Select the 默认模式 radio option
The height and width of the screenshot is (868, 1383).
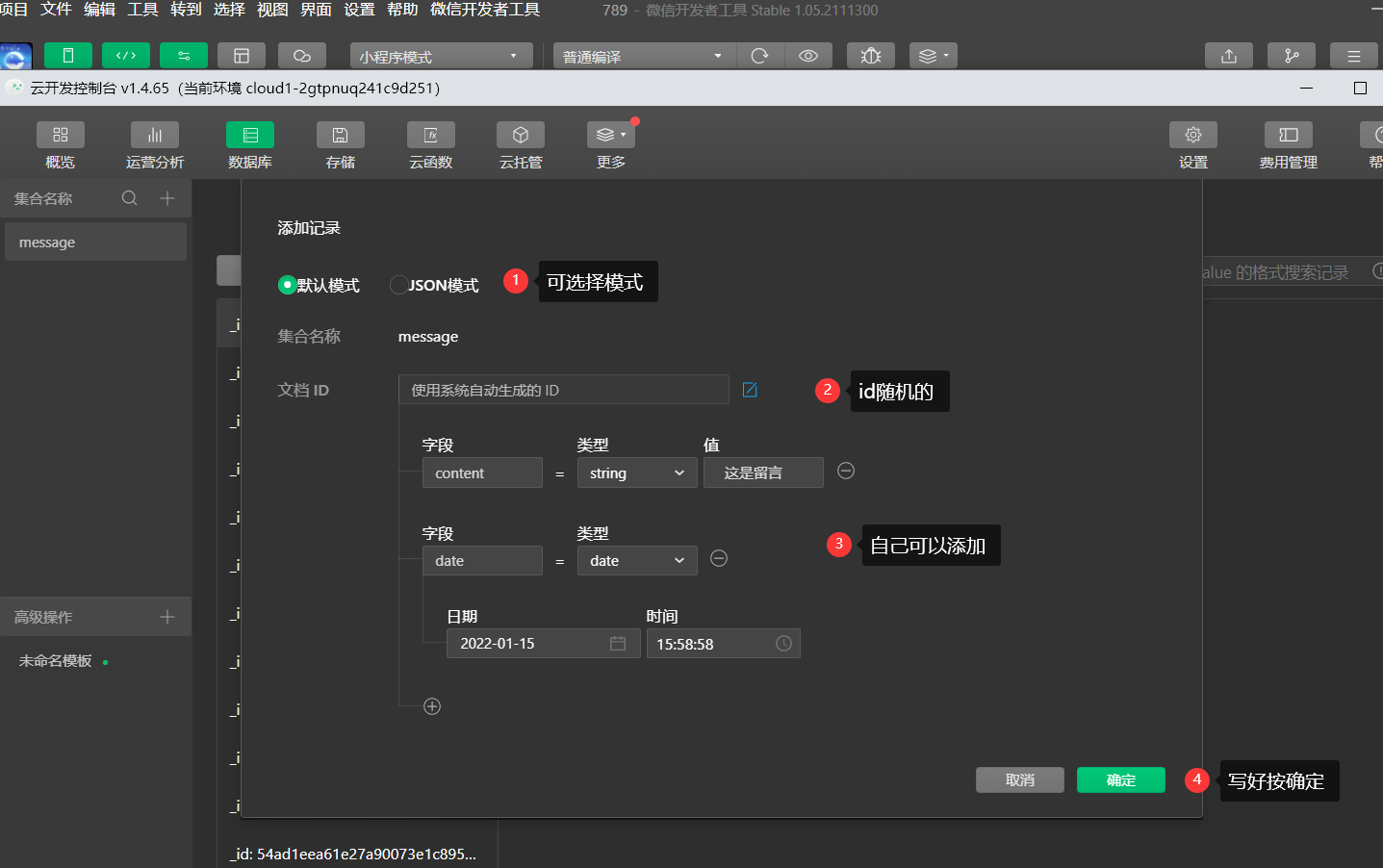(x=288, y=285)
